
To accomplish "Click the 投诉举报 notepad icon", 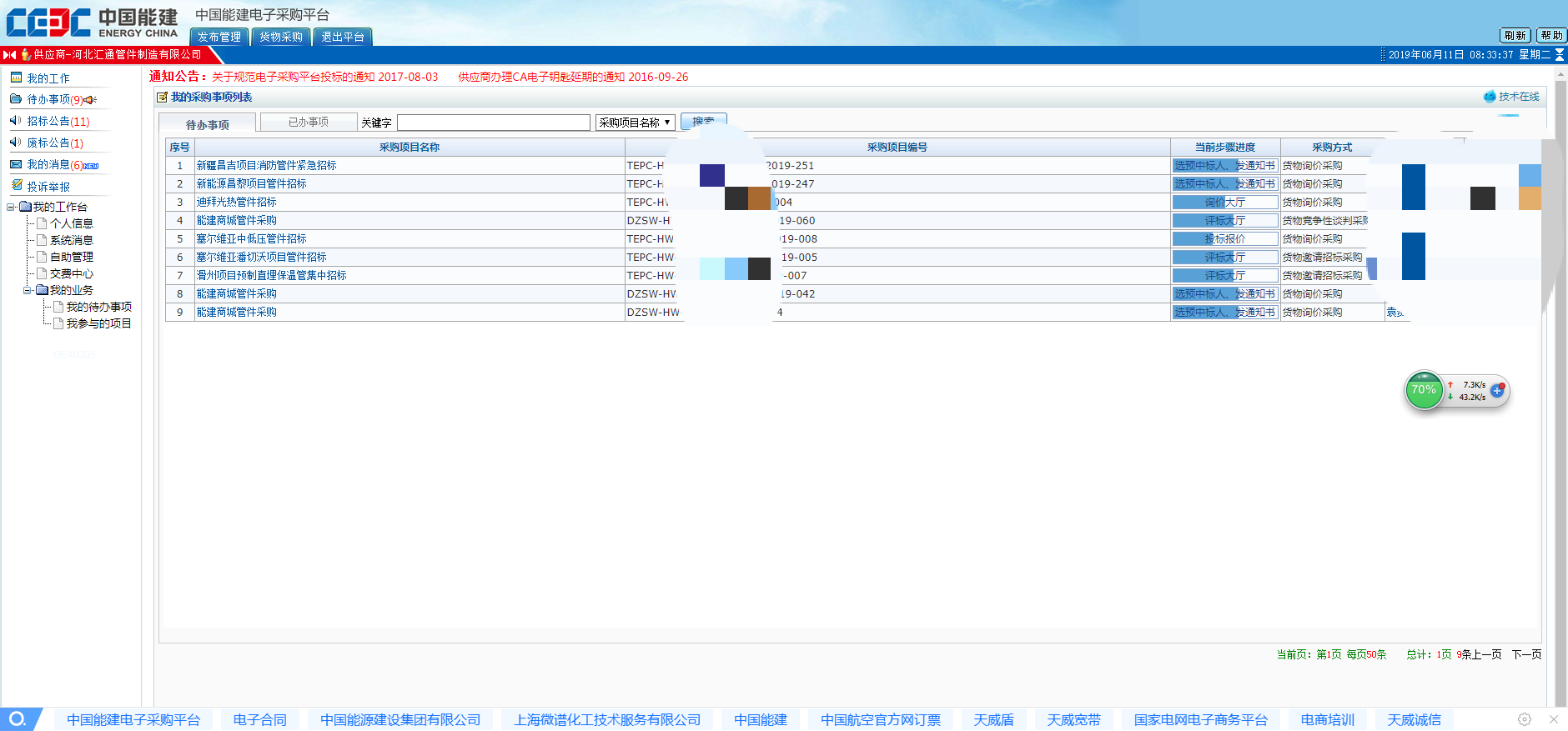I will point(16,186).
